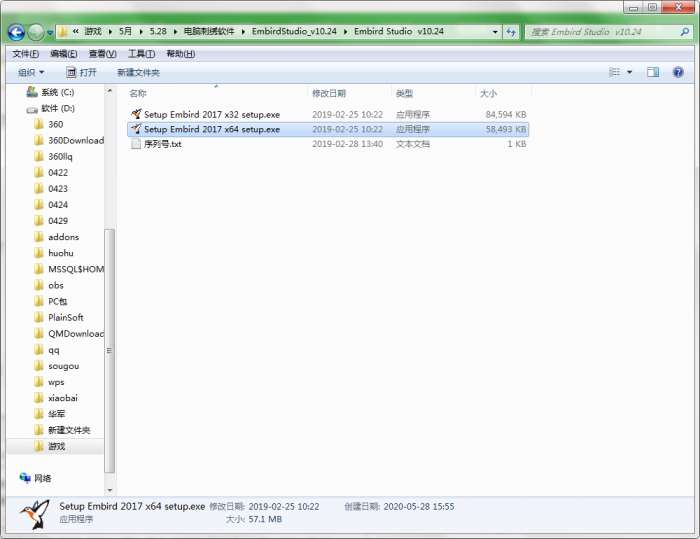This screenshot has width=700, height=539.
Task: Open the 0424 folder in tree
Action: click(51, 205)
